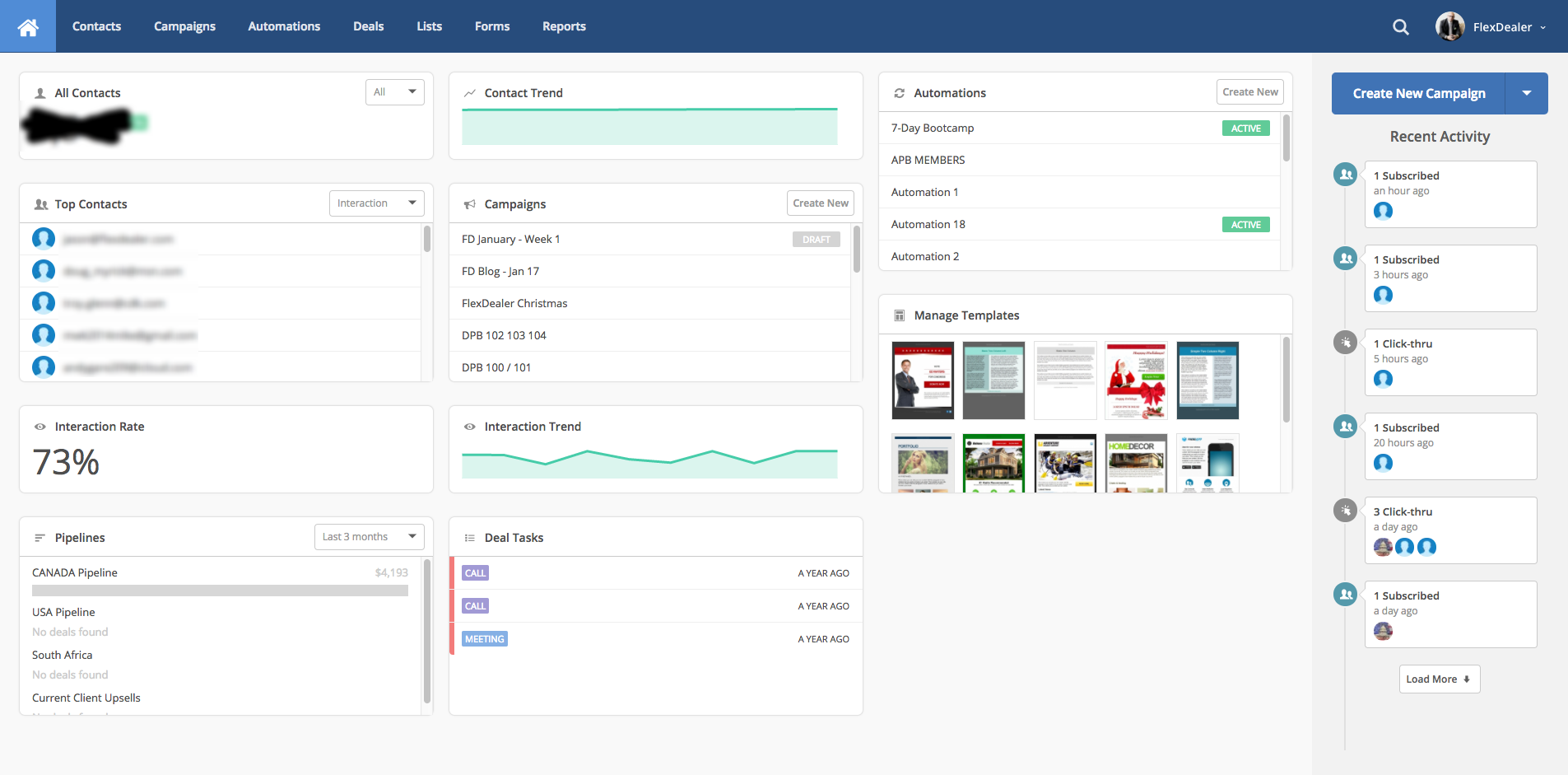Click the CANADA Pipeline progress bar
The height and width of the screenshot is (775, 1568).
click(220, 591)
